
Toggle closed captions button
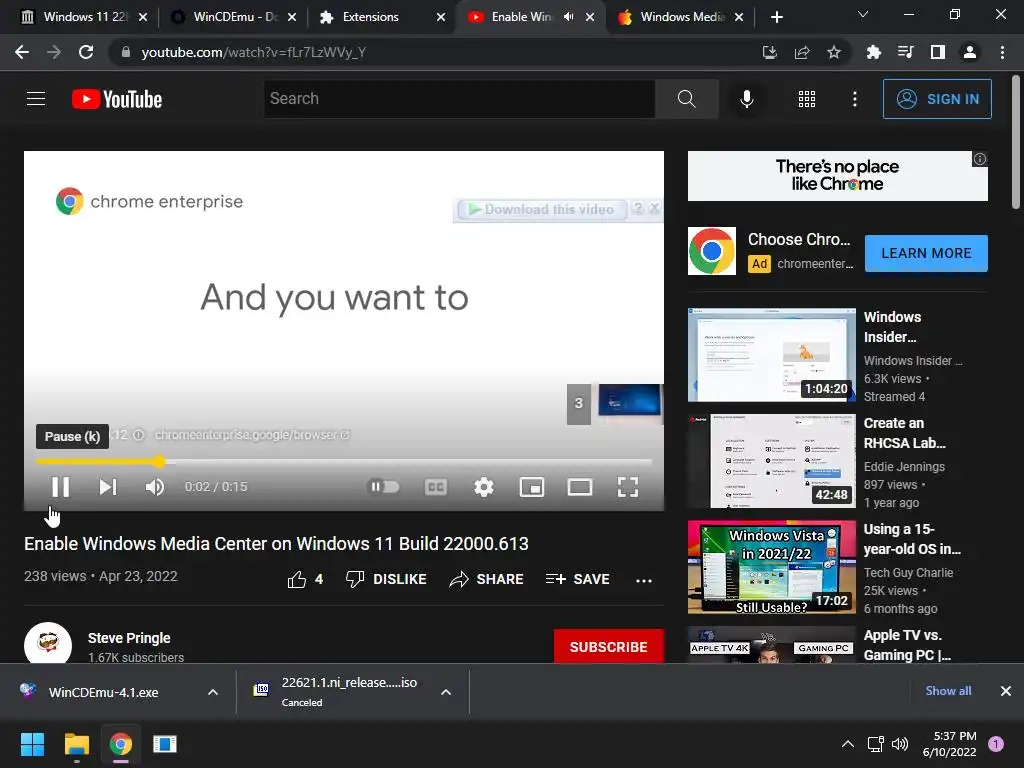point(436,487)
